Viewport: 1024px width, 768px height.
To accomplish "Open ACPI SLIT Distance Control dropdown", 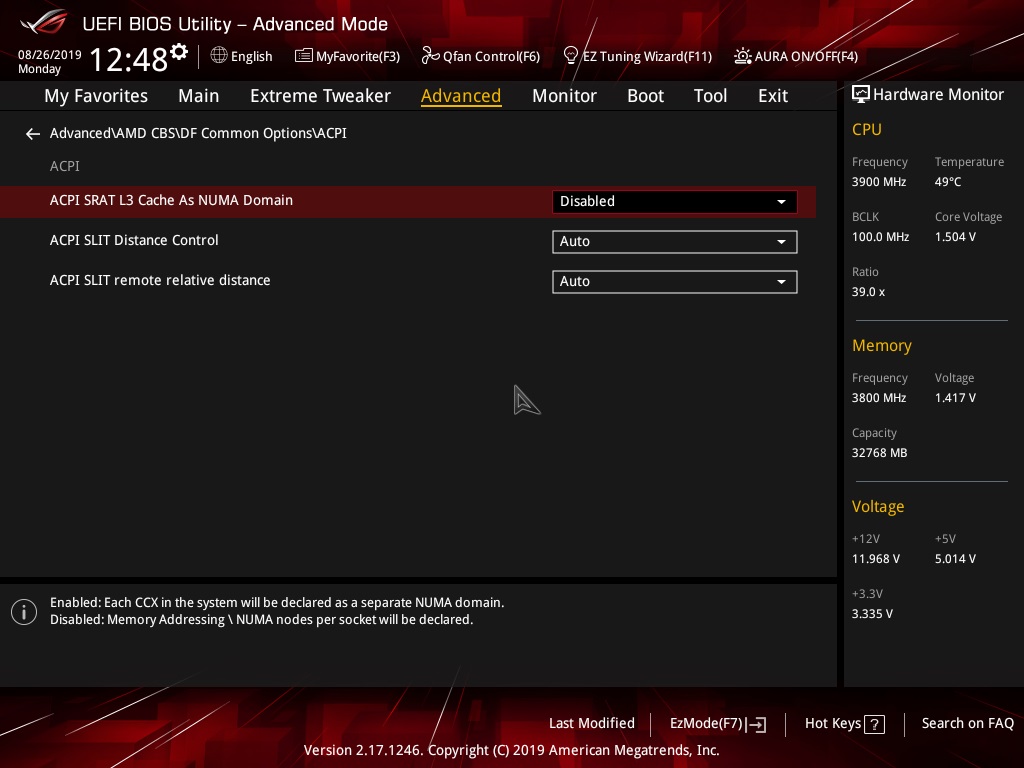I will coord(674,242).
